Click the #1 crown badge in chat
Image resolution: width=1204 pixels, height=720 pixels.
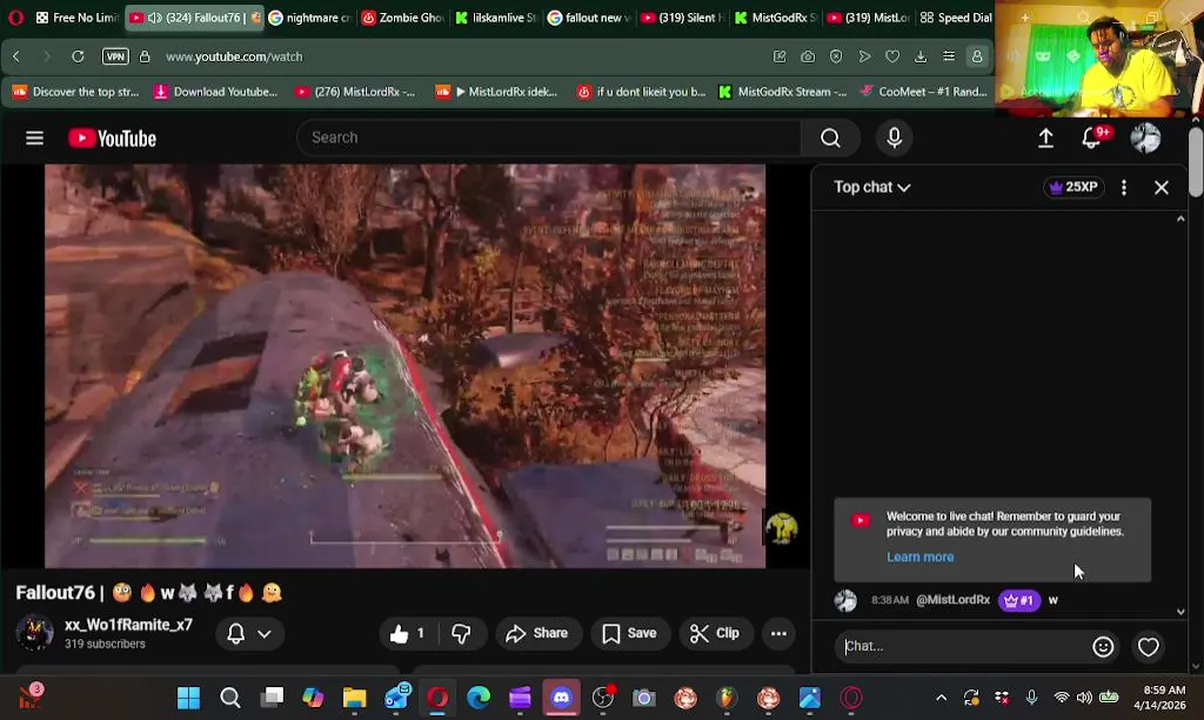1019,600
